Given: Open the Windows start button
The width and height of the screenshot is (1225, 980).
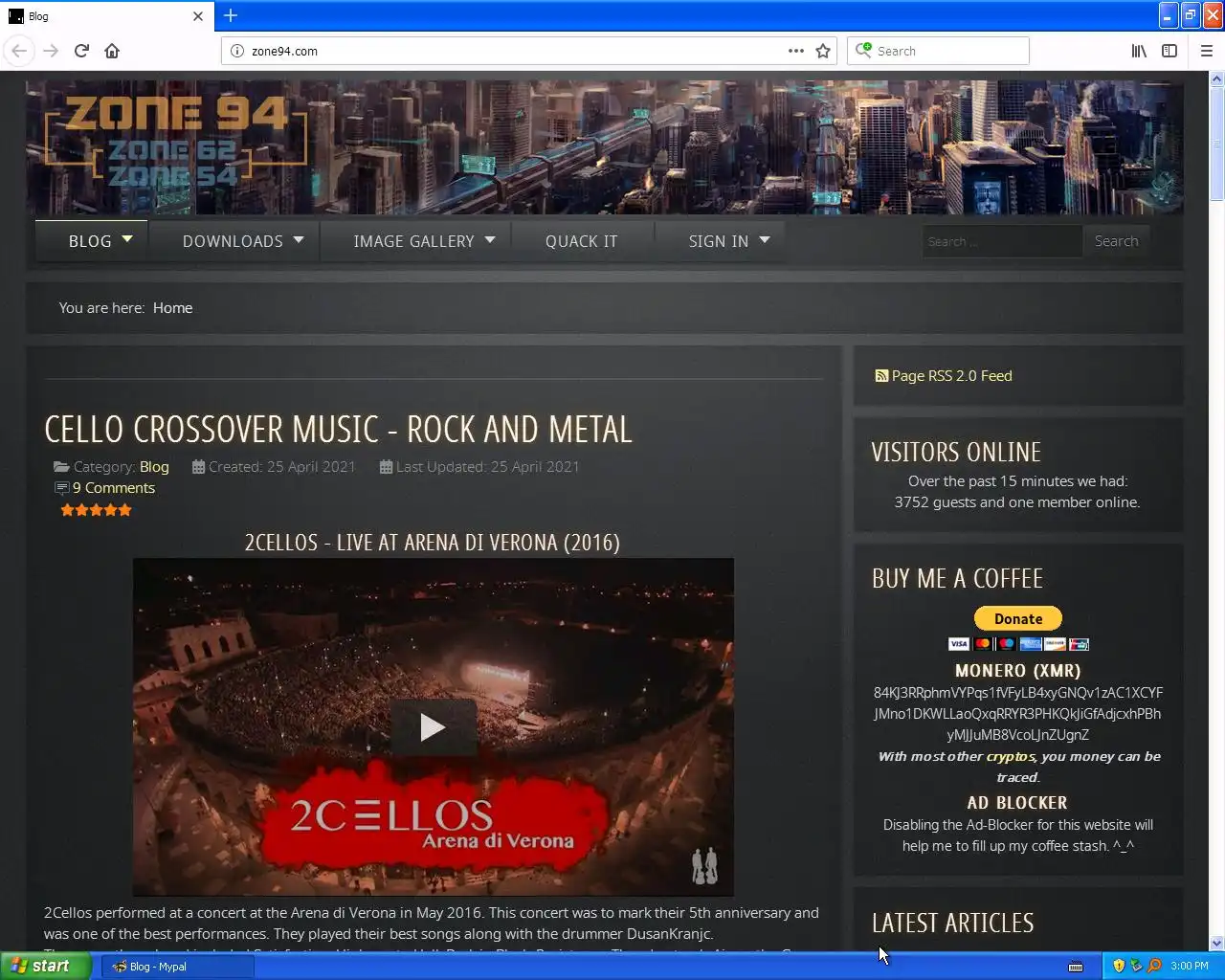Looking at the screenshot, I should pos(46,966).
